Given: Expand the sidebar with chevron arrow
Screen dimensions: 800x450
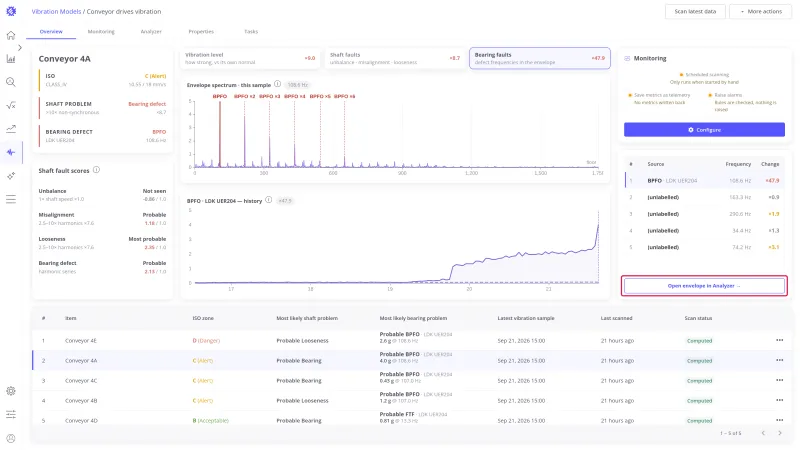Looking at the screenshot, I should 20,47.
